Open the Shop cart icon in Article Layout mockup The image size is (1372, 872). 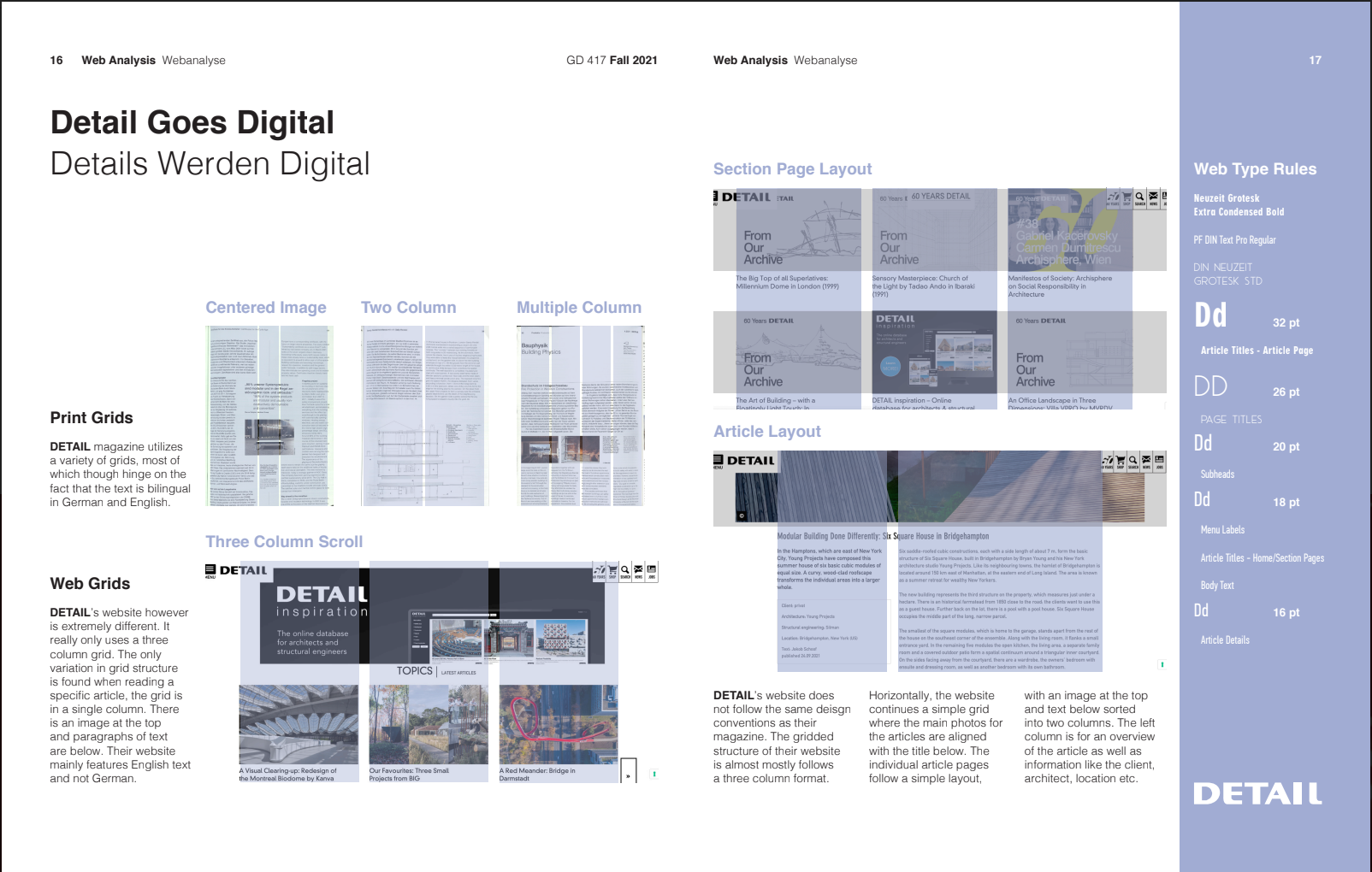(x=1121, y=462)
